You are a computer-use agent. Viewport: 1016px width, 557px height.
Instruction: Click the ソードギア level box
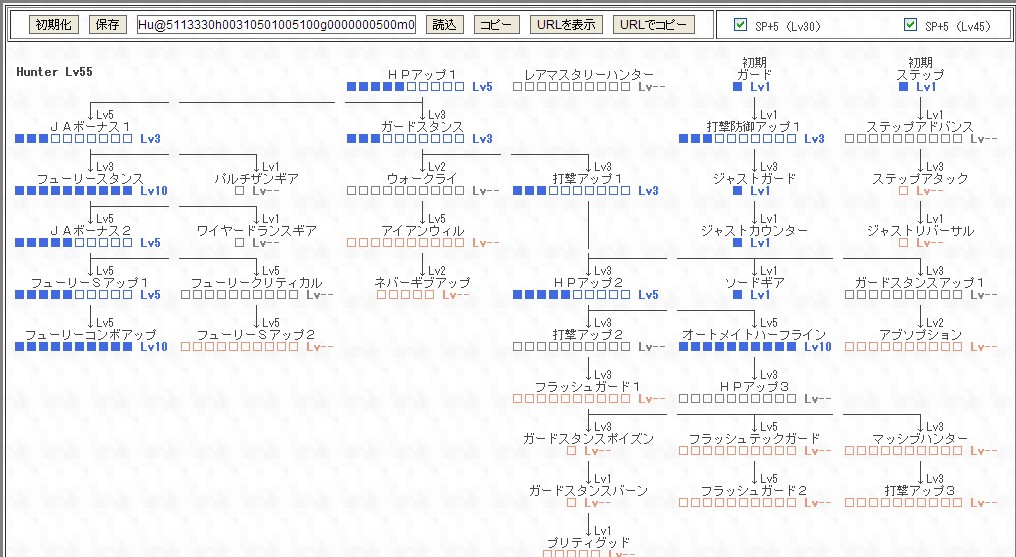click(x=737, y=295)
